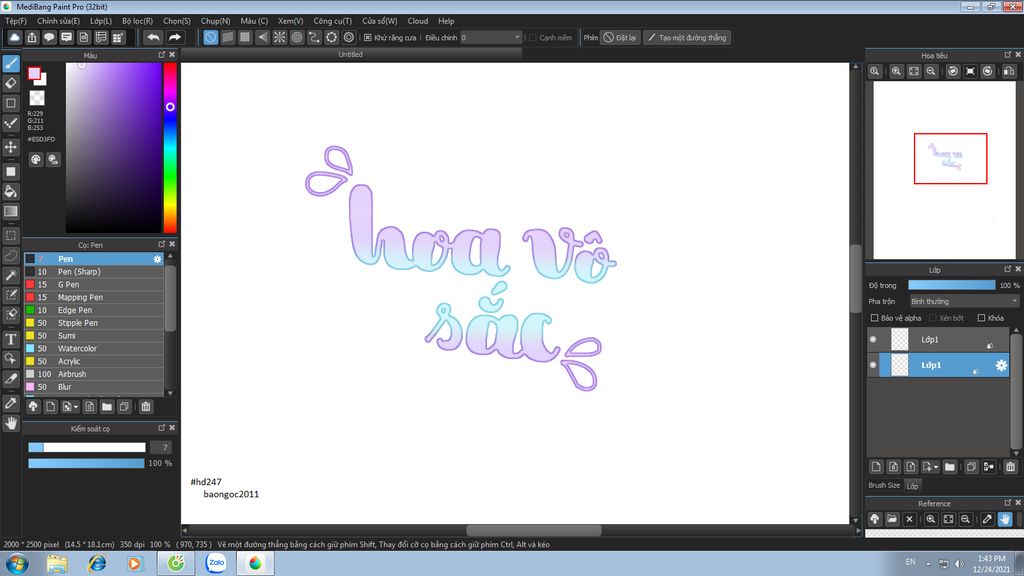Delete the layer with the trash icon
1024x576 pixels.
[1010, 467]
